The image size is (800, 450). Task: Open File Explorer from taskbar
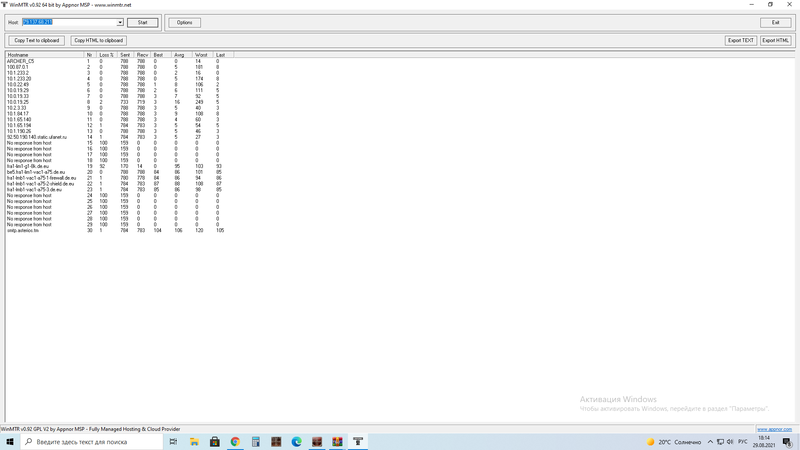coord(194,442)
